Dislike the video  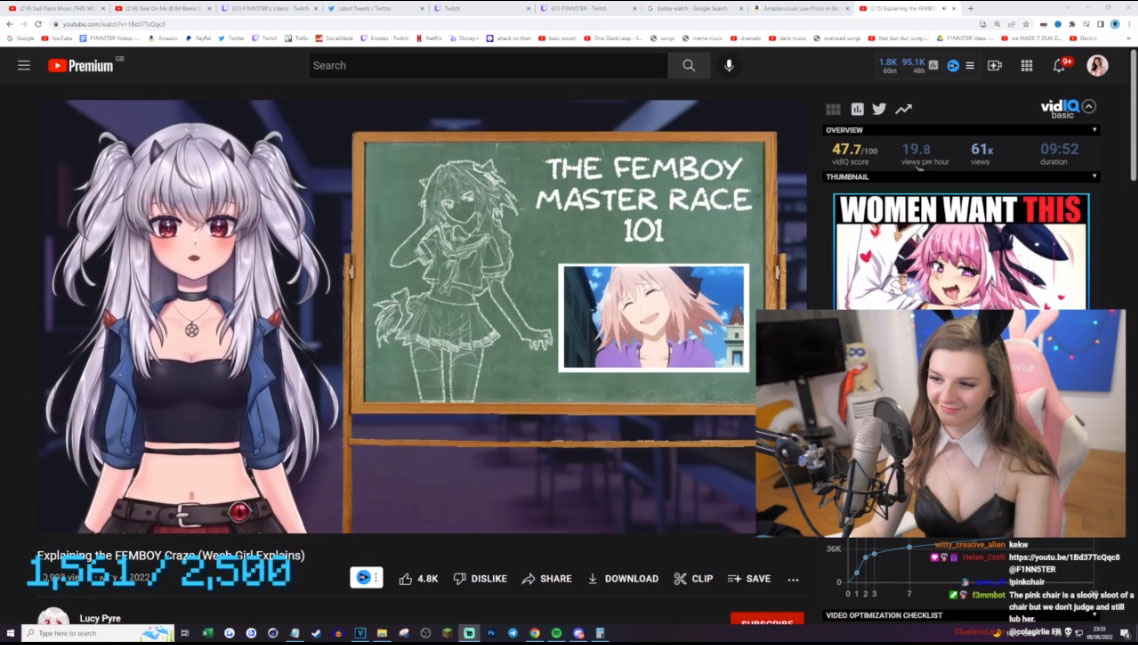pyautogui.click(x=480, y=578)
